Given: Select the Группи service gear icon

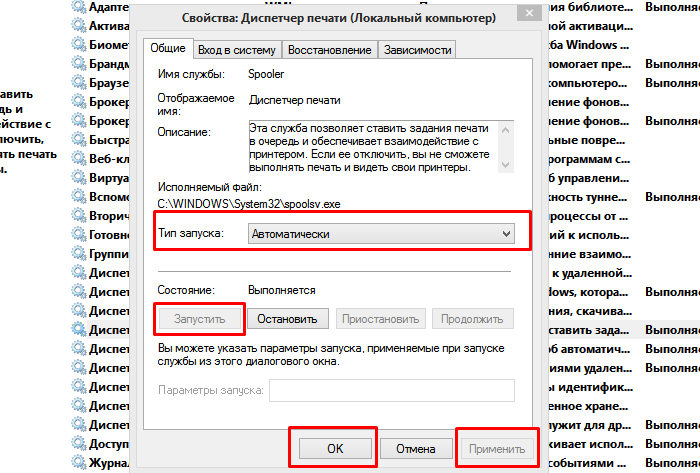Looking at the screenshot, I should pos(79,253).
